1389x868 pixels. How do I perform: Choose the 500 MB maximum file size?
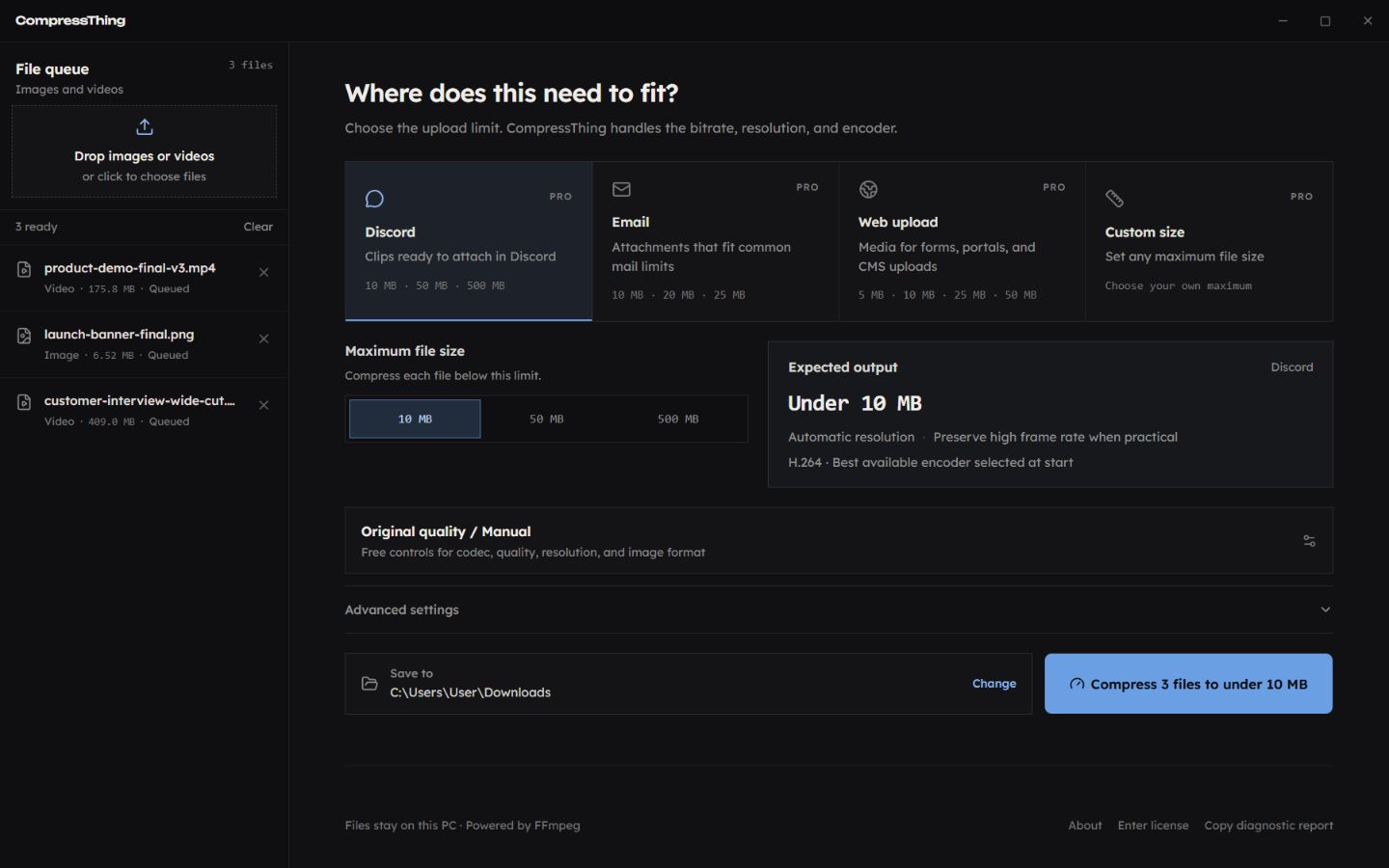click(678, 420)
